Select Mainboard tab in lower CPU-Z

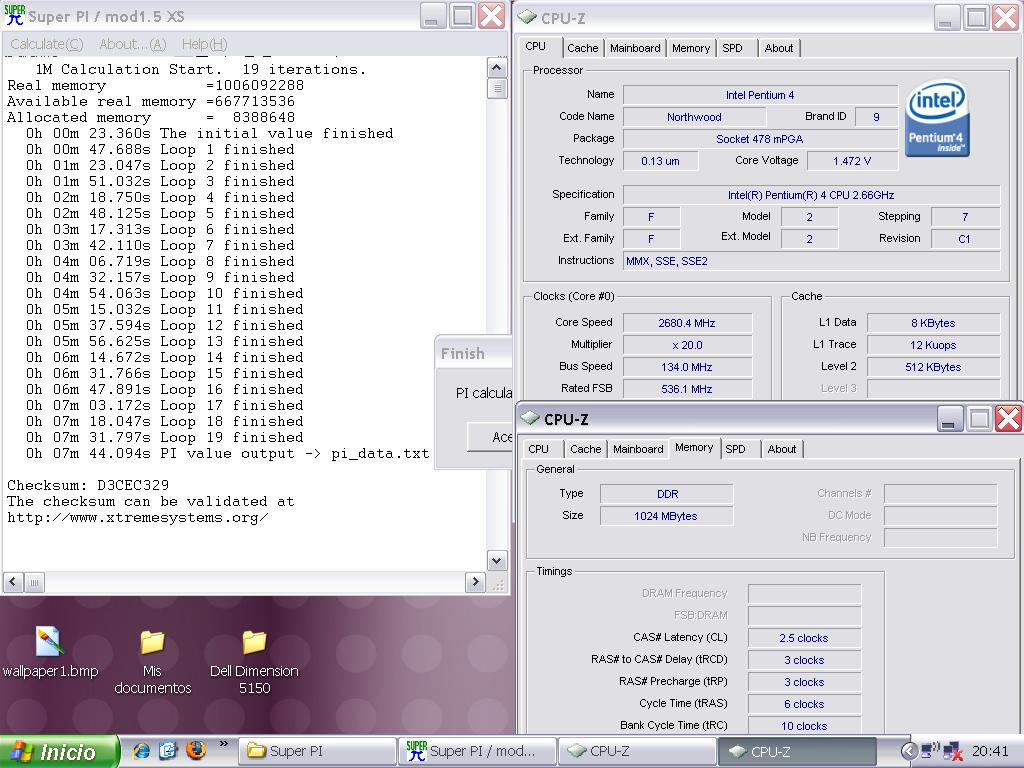[638, 449]
